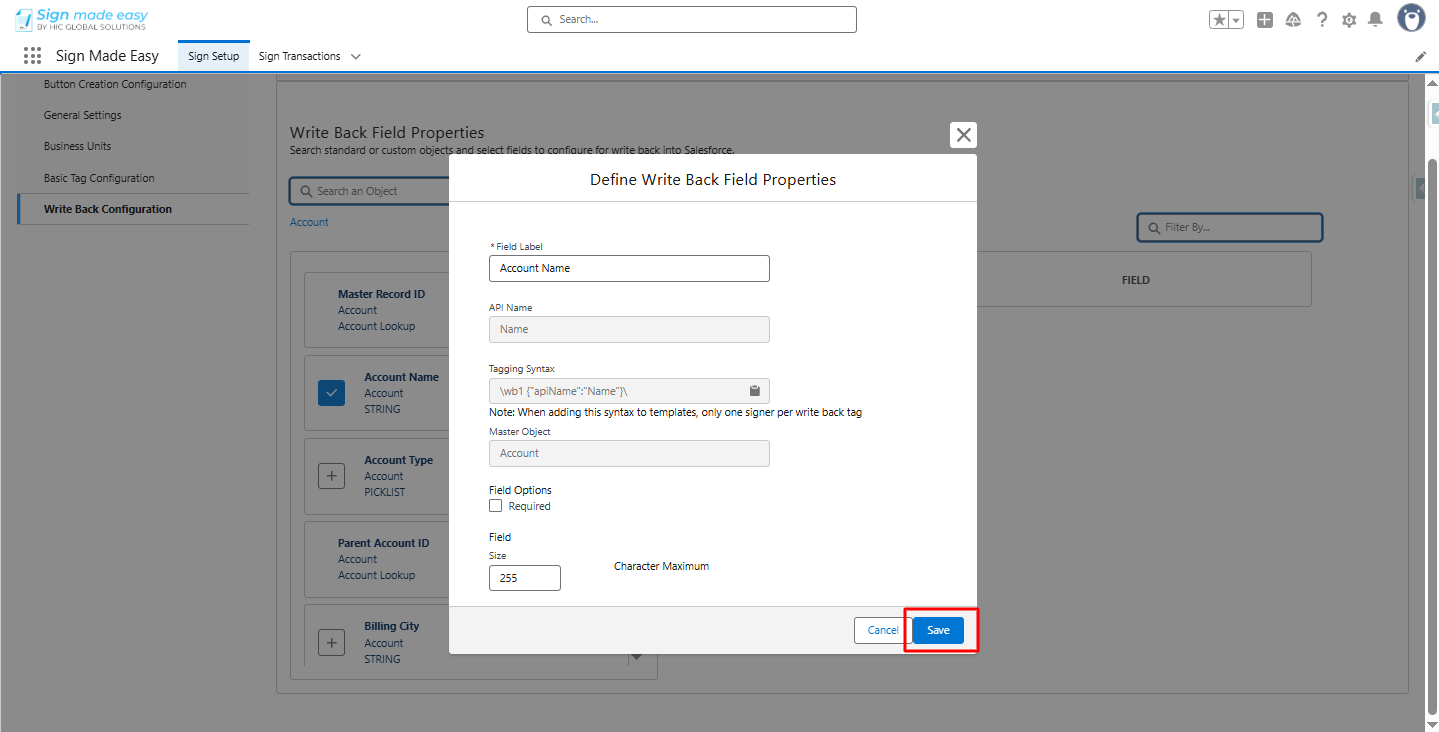Viewport: 1439px width, 732px height.
Task: Open the Salesforce guidance cloud icon
Action: click(1293, 20)
